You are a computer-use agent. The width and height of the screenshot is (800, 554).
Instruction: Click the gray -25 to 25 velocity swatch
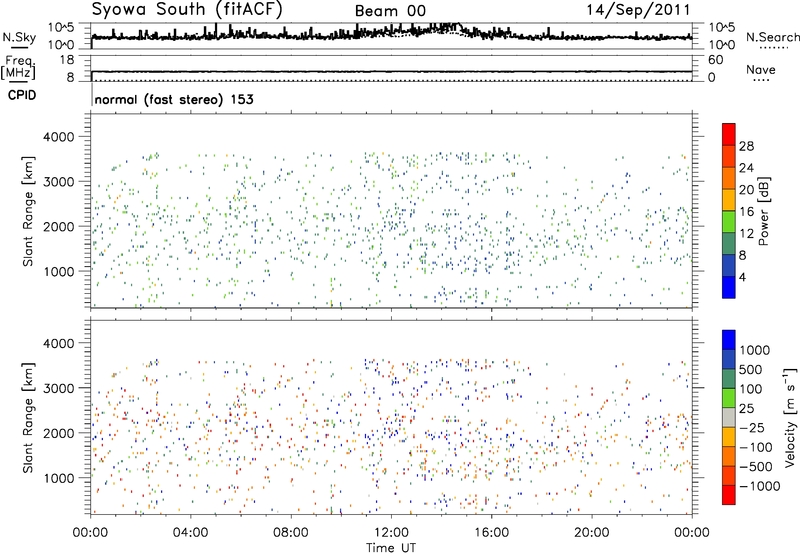tap(729, 417)
